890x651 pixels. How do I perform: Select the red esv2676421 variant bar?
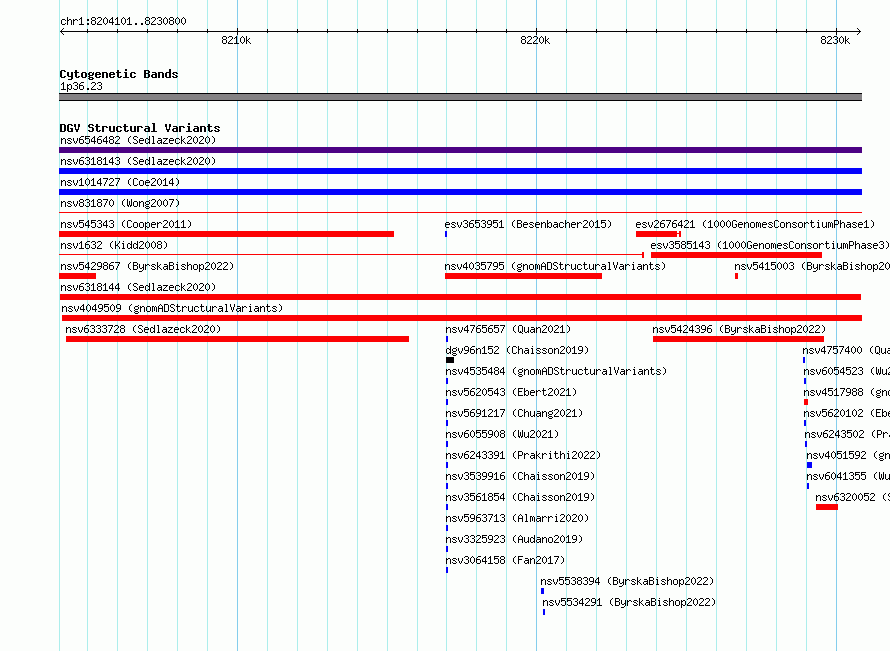tap(658, 234)
